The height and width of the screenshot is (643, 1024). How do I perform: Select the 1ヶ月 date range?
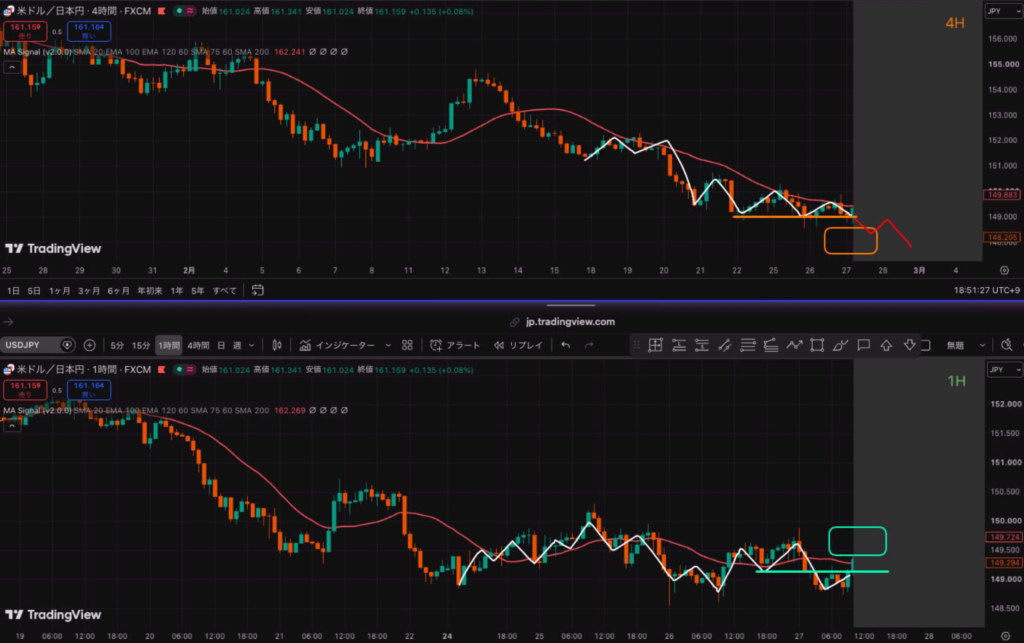coord(59,290)
